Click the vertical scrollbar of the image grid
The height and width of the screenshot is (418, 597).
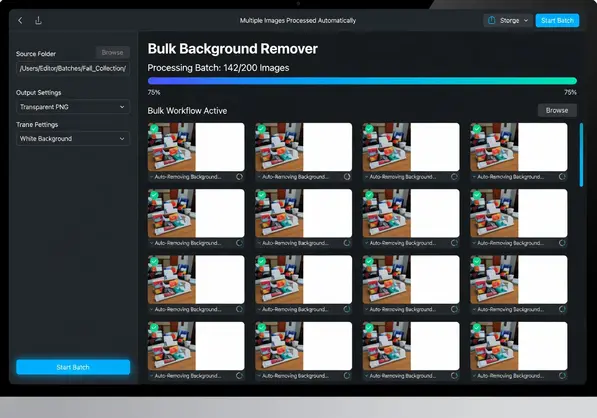pos(581,155)
